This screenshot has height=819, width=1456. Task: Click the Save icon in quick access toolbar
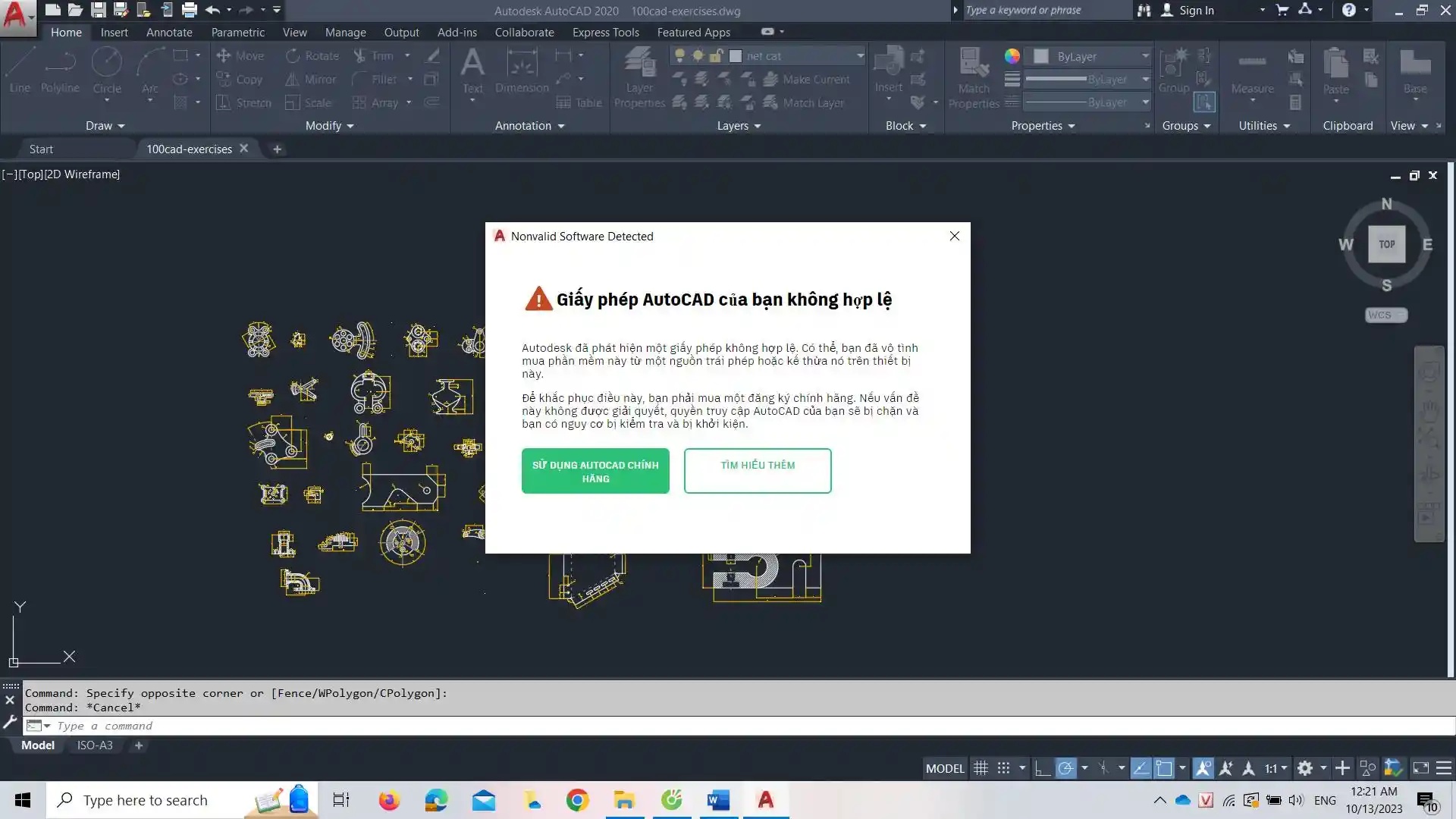(99, 10)
